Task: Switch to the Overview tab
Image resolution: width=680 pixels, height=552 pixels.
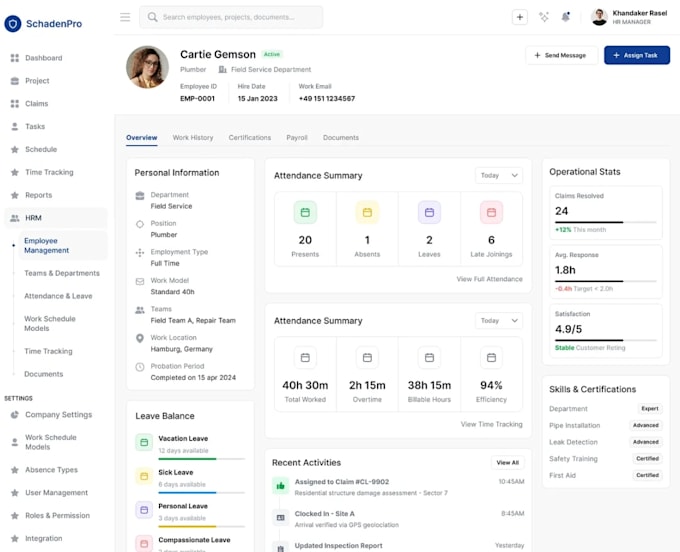Action: (141, 137)
